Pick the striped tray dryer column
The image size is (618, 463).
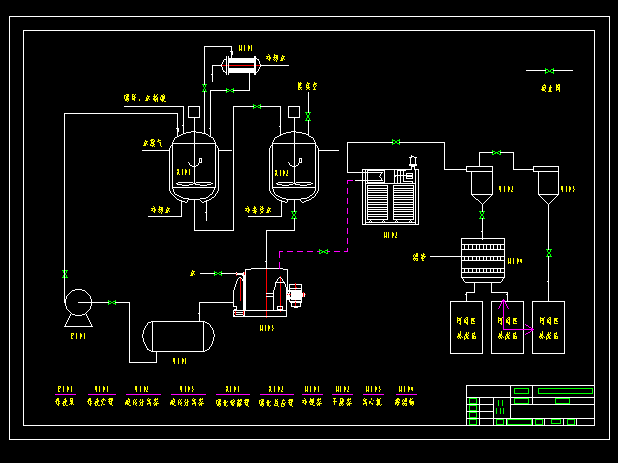click(482, 260)
